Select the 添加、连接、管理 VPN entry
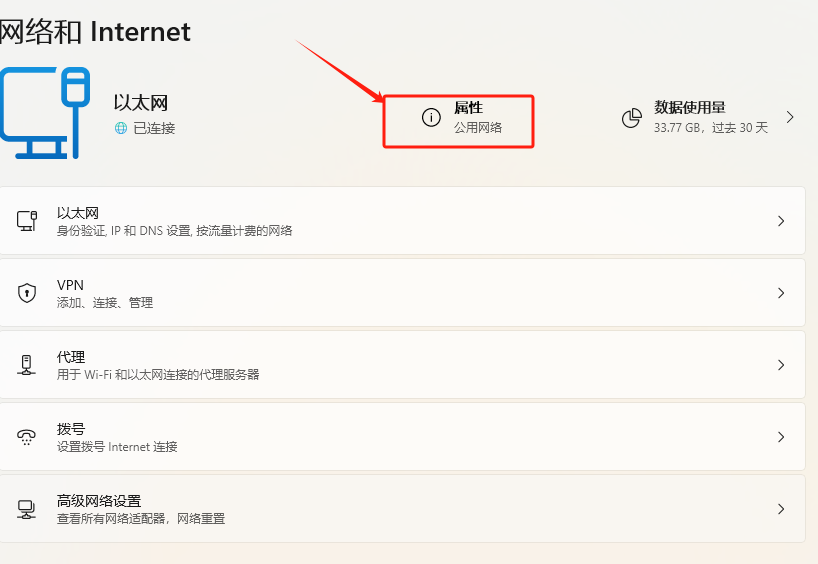The width and height of the screenshot is (818, 564). pyautogui.click(x=104, y=303)
